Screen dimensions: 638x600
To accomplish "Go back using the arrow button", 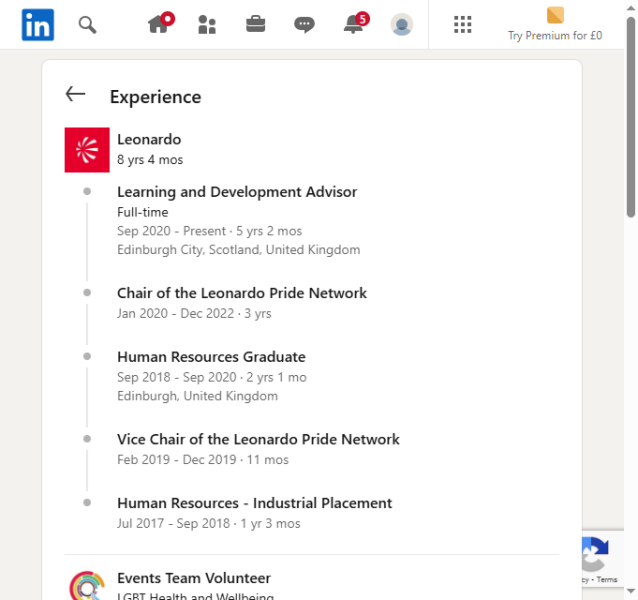I will click(75, 95).
